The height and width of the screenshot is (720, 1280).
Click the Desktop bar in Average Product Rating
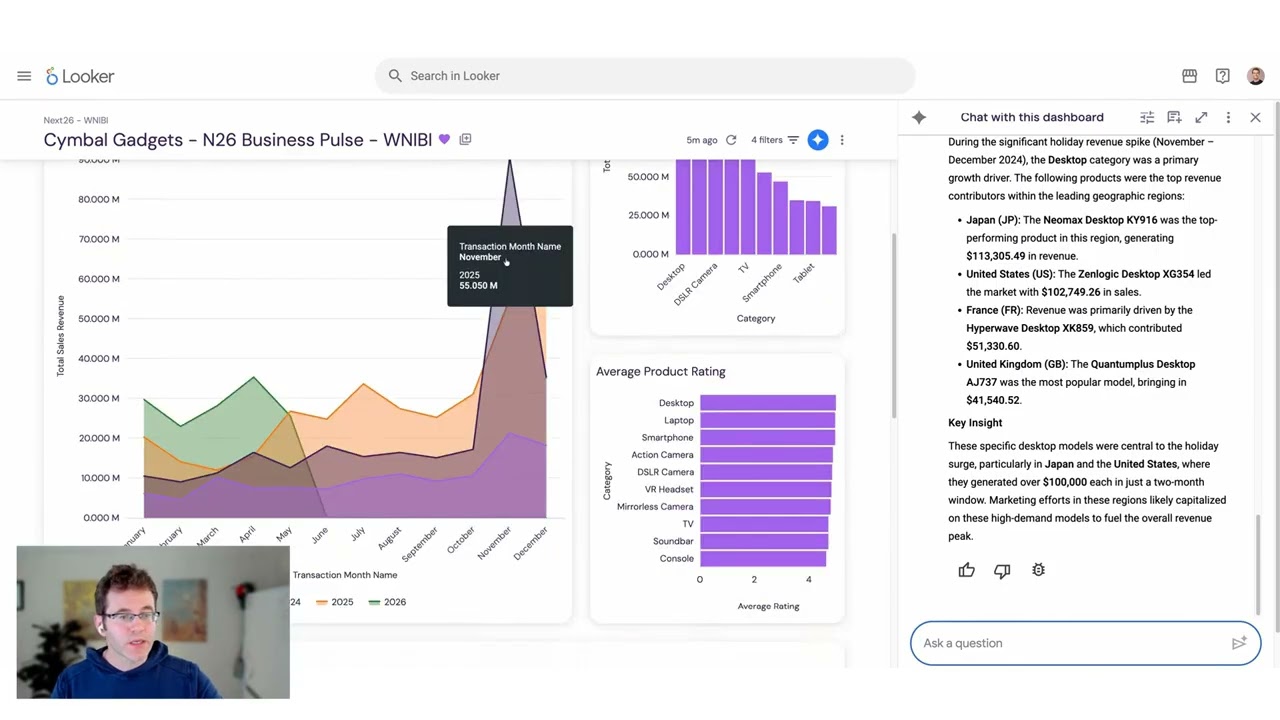point(768,403)
